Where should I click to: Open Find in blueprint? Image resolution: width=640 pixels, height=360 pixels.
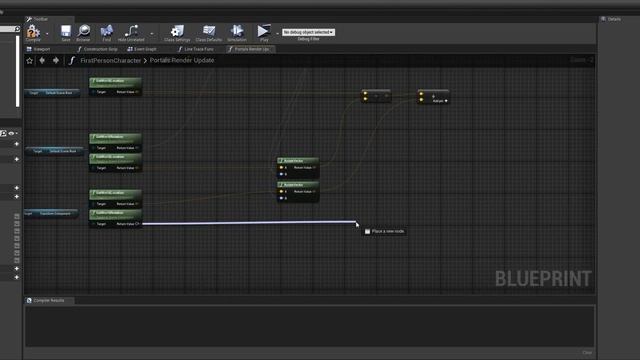click(107, 33)
